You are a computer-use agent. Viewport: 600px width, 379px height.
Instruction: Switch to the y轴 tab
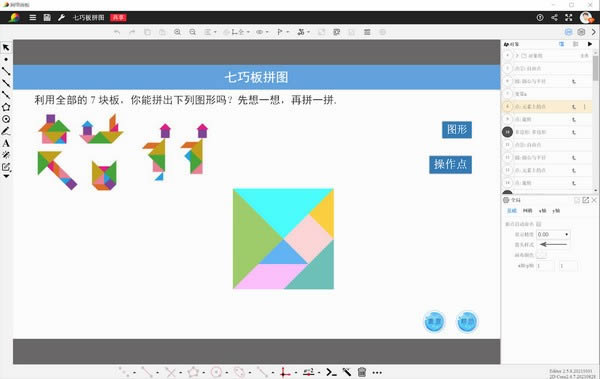point(556,211)
